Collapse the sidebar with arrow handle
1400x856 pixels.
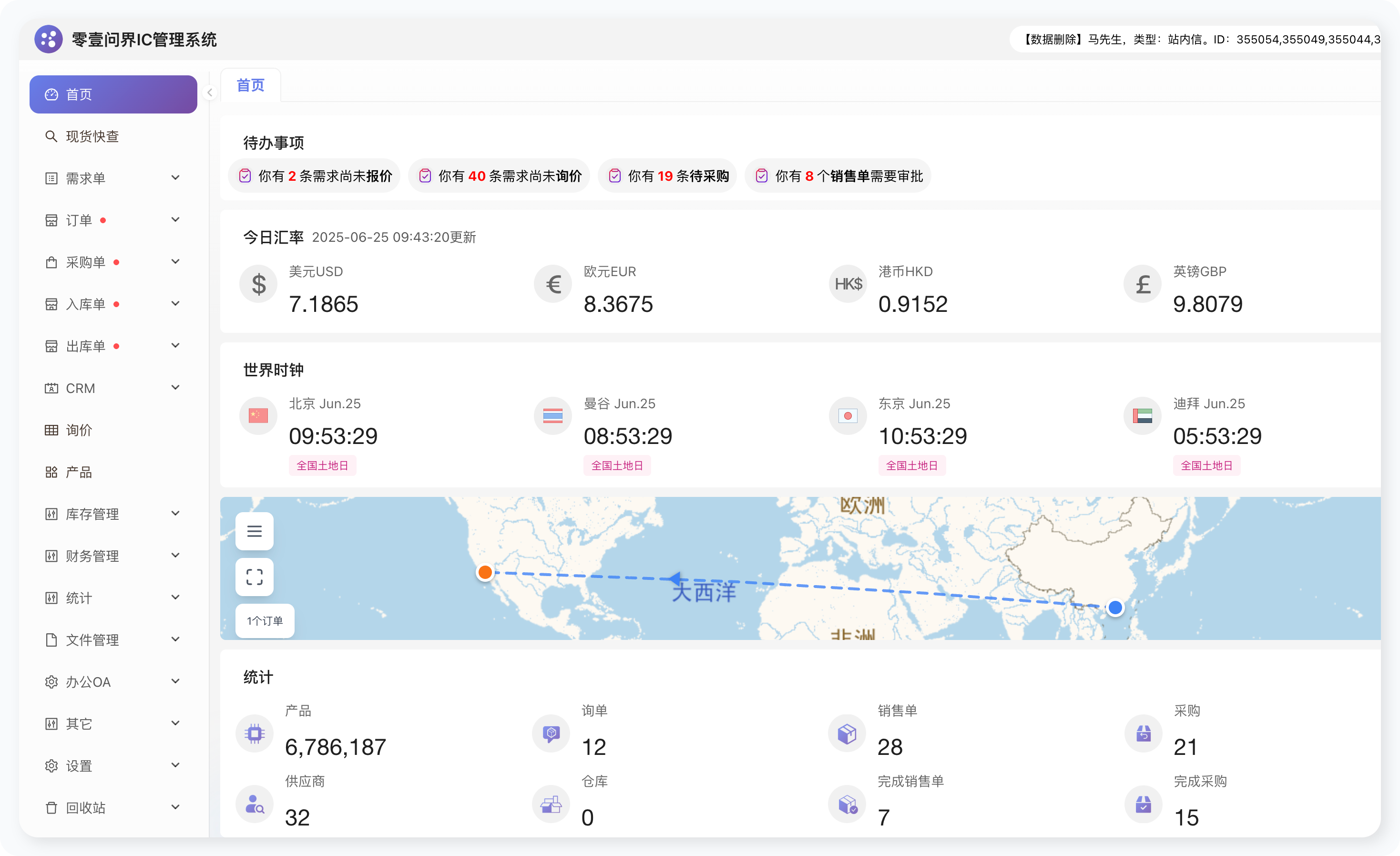click(210, 93)
